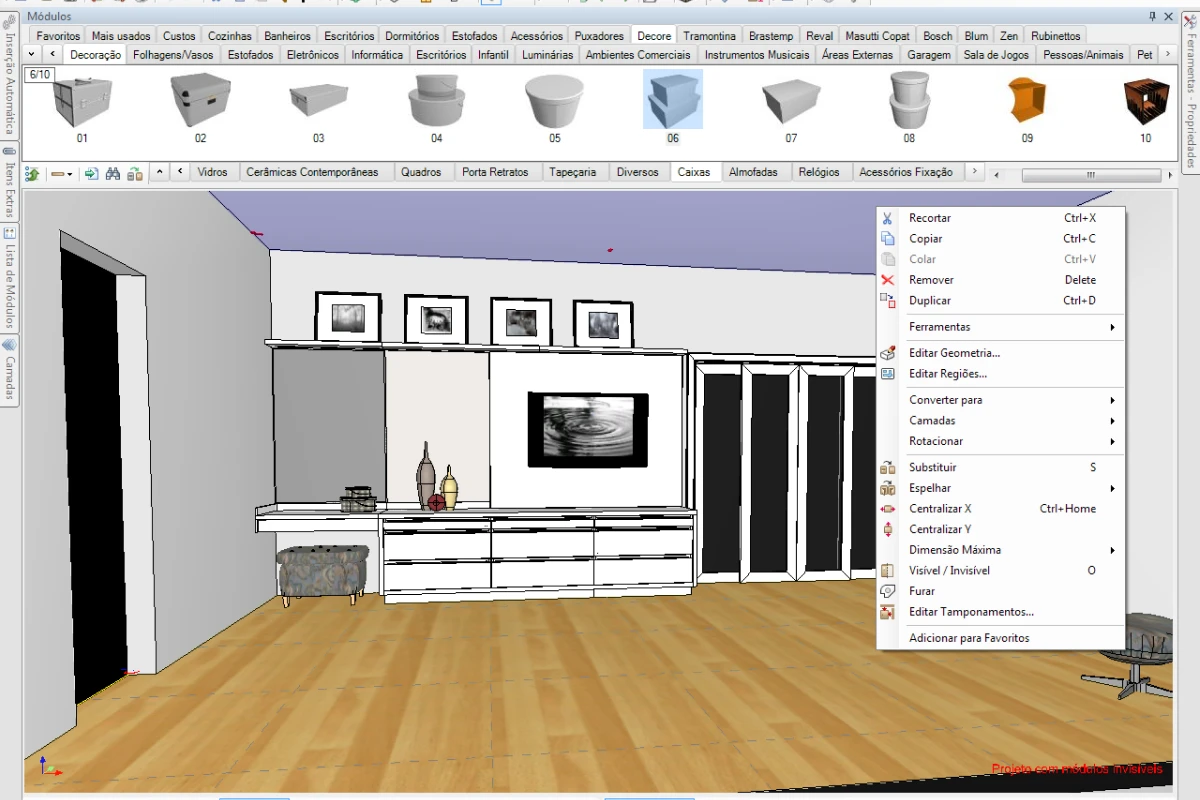Viewport: 1200px width, 800px height.
Task: Pin the Módulos panel with the pushpin
Action: tap(1152, 16)
